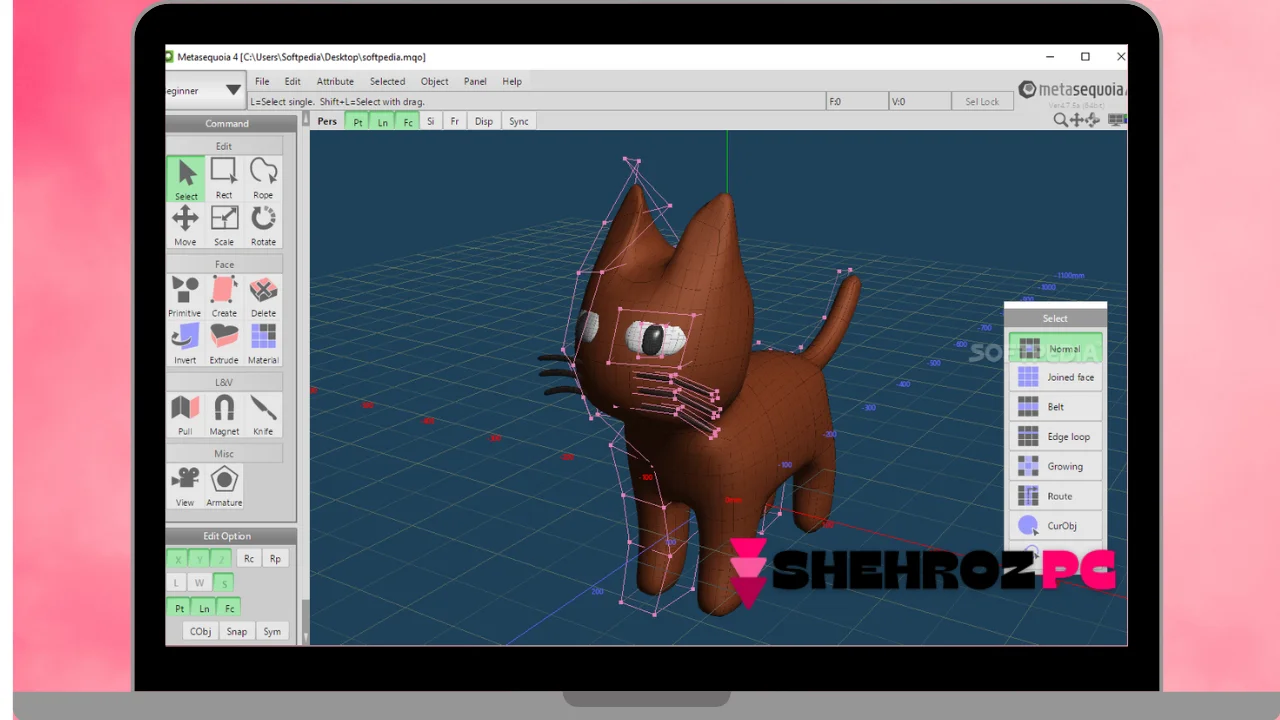Screen dimensions: 1280x720
Task: Open the Selected menu
Action: (387, 81)
